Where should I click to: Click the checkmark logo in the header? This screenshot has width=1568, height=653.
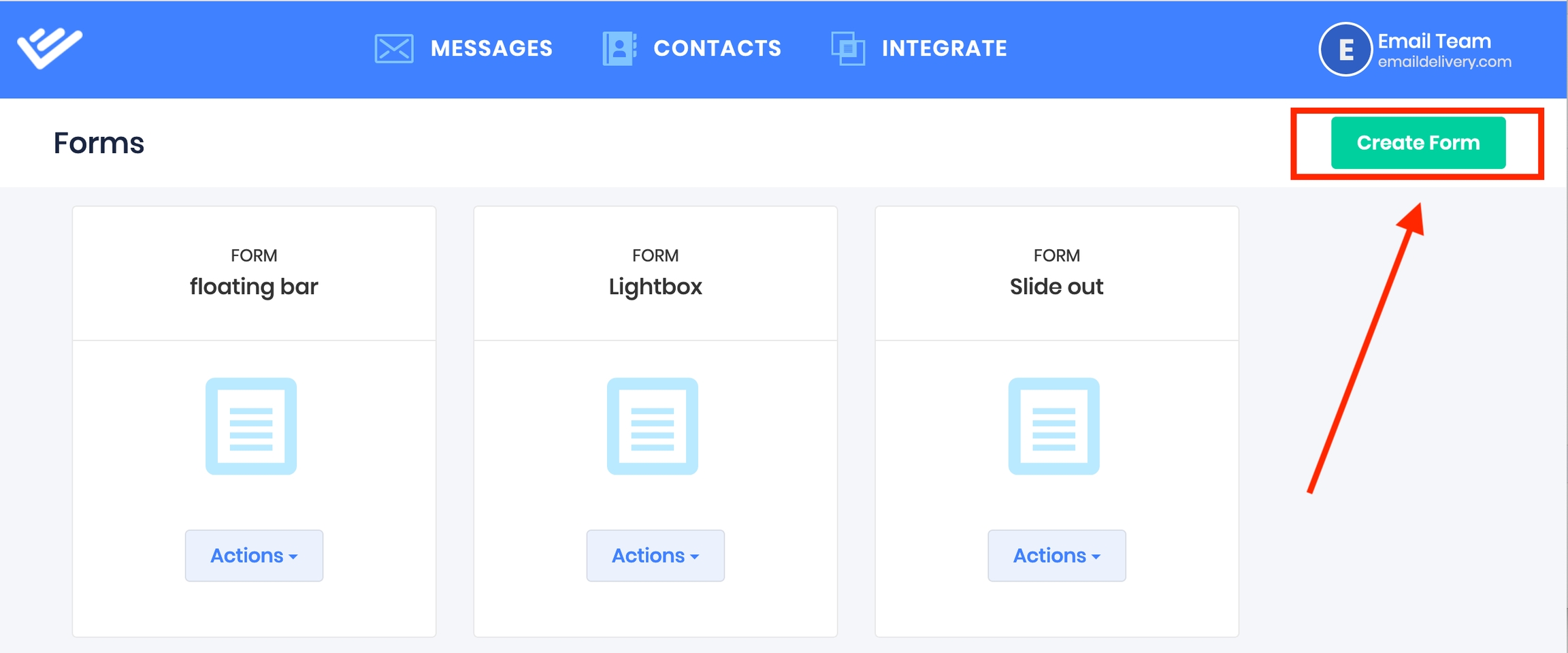point(50,48)
